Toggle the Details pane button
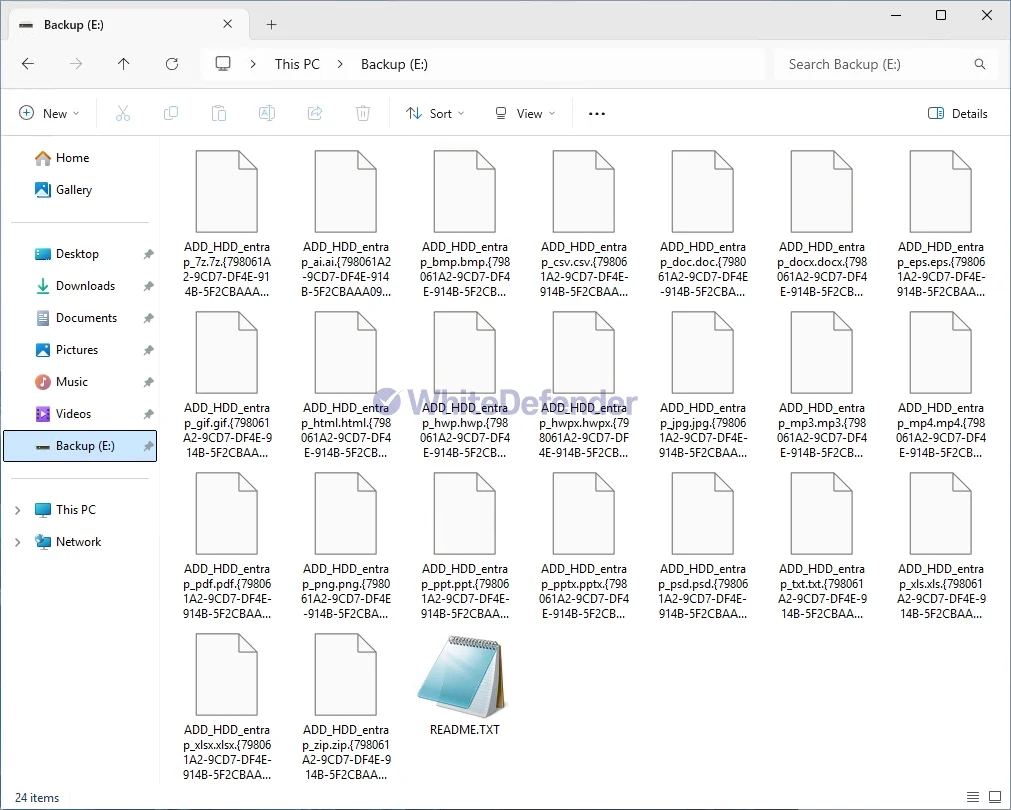Image resolution: width=1011 pixels, height=810 pixels. [957, 114]
